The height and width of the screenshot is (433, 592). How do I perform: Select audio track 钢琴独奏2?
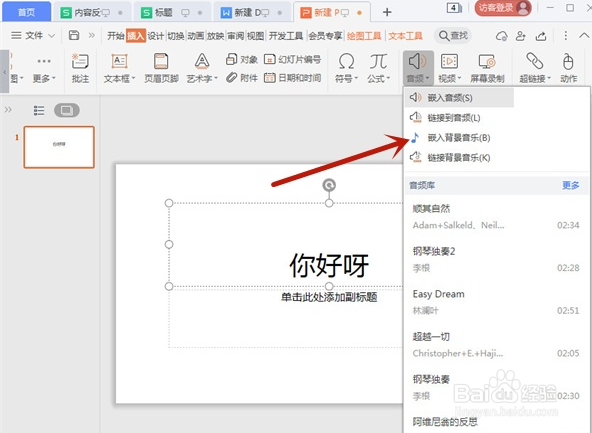click(496, 259)
